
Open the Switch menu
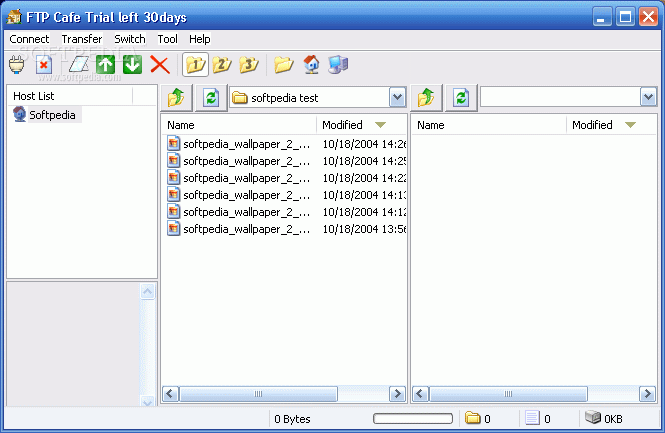tap(130, 39)
